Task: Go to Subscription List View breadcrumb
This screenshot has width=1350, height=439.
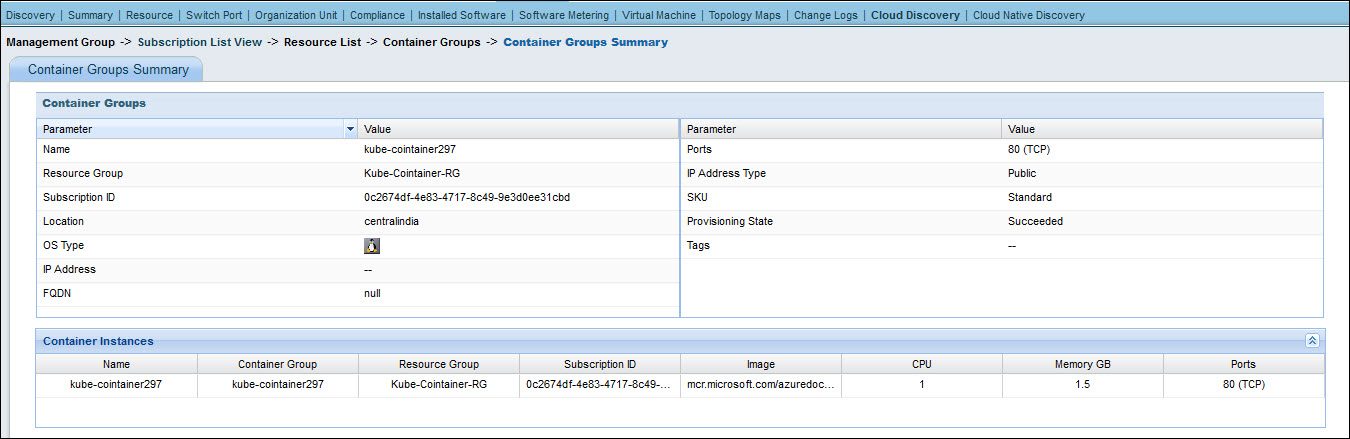Action: (x=200, y=42)
